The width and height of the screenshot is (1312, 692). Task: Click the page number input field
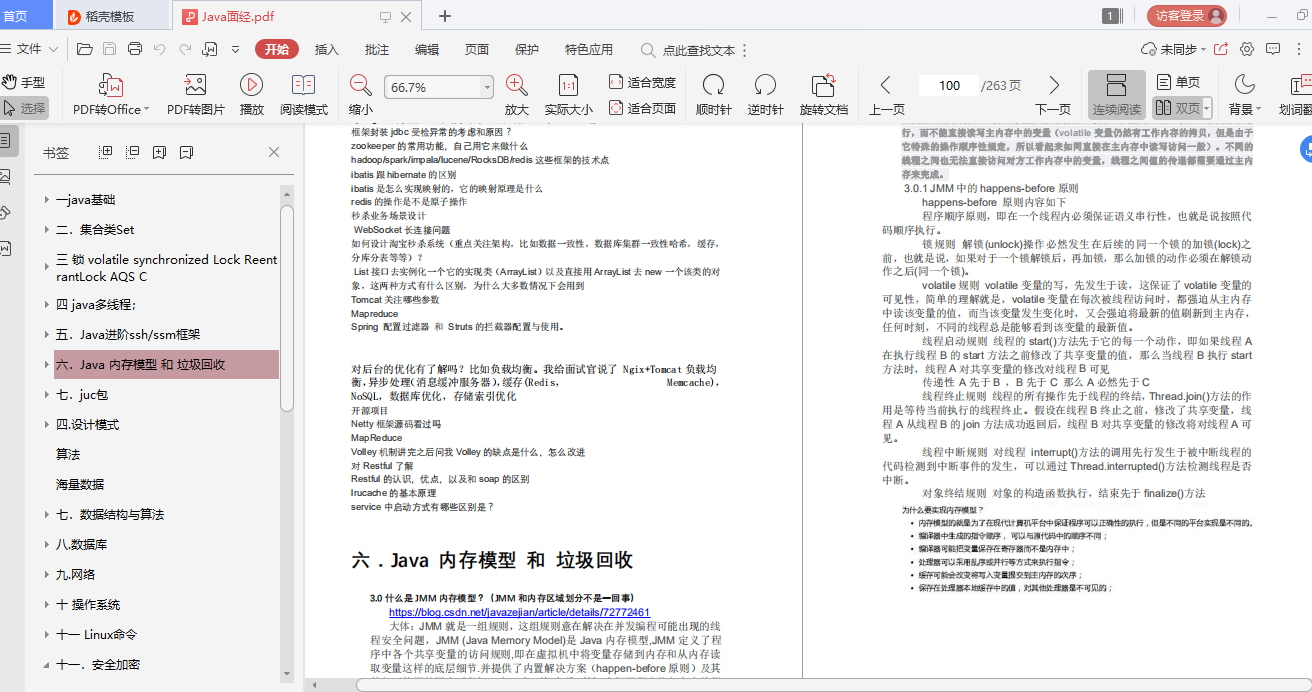click(949, 86)
